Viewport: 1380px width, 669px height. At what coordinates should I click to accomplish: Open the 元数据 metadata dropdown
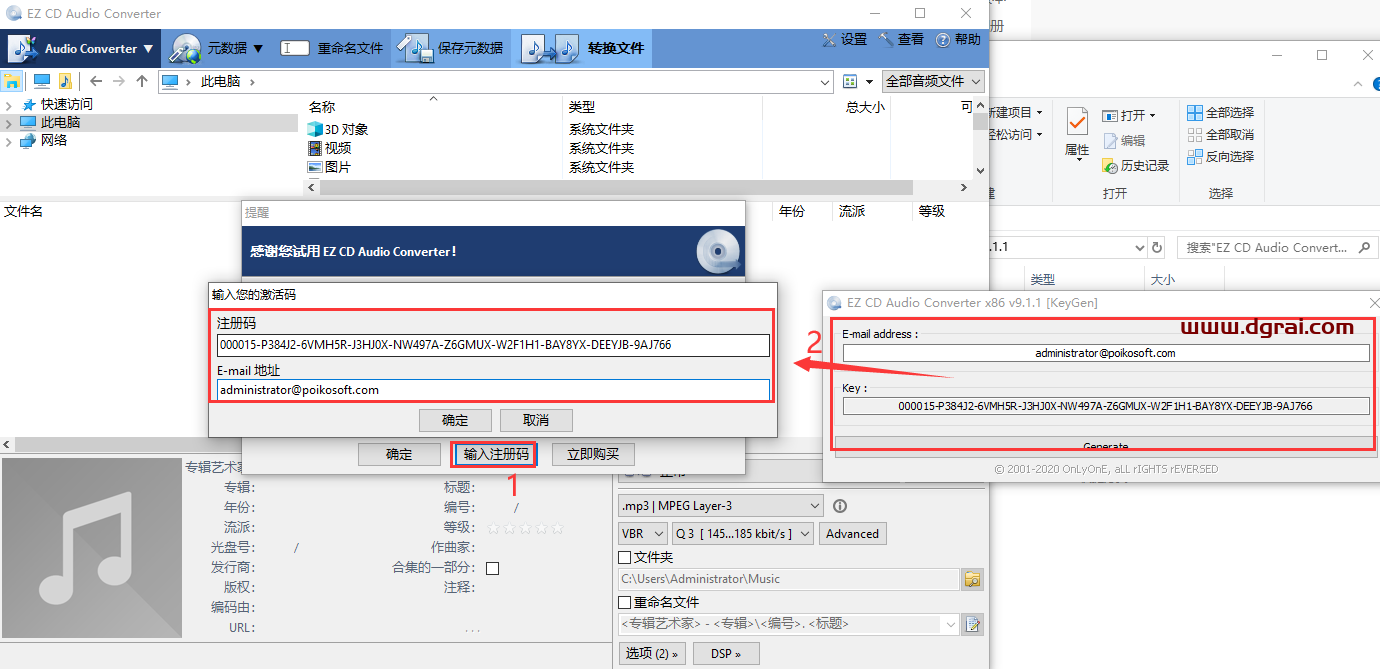(217, 48)
